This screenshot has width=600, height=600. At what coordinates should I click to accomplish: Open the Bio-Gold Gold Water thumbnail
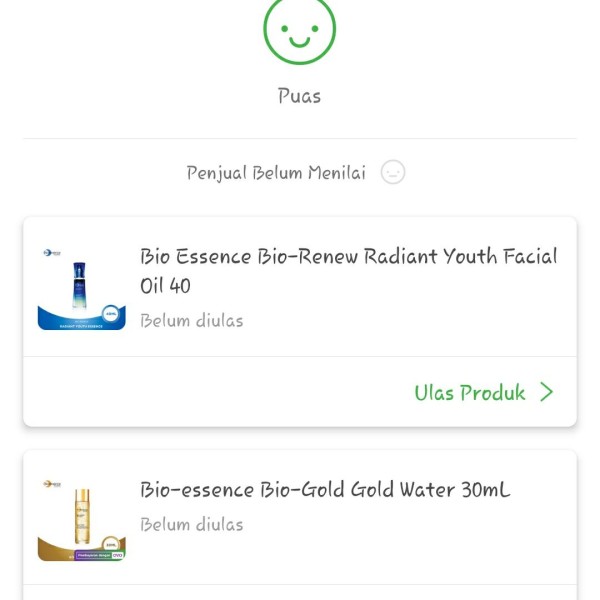(x=82, y=520)
